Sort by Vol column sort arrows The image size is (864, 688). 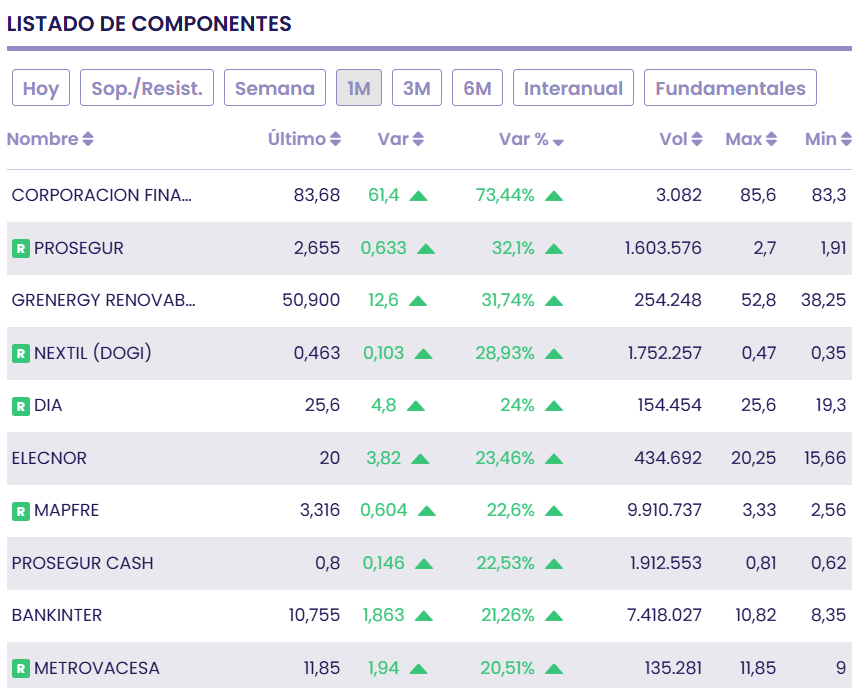[x=697, y=140]
